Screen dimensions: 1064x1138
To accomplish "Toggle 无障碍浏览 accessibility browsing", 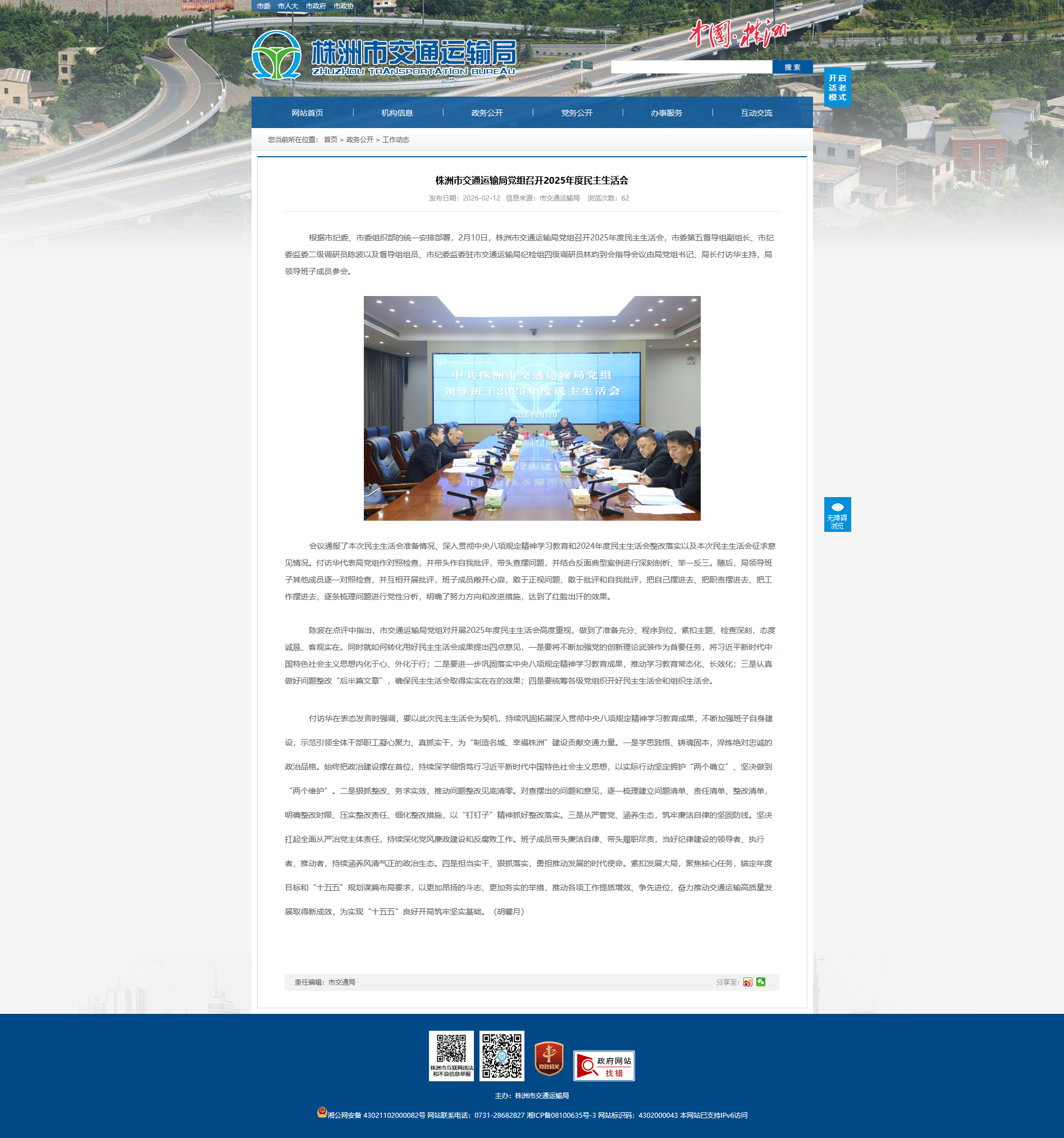I will pyautogui.click(x=837, y=514).
